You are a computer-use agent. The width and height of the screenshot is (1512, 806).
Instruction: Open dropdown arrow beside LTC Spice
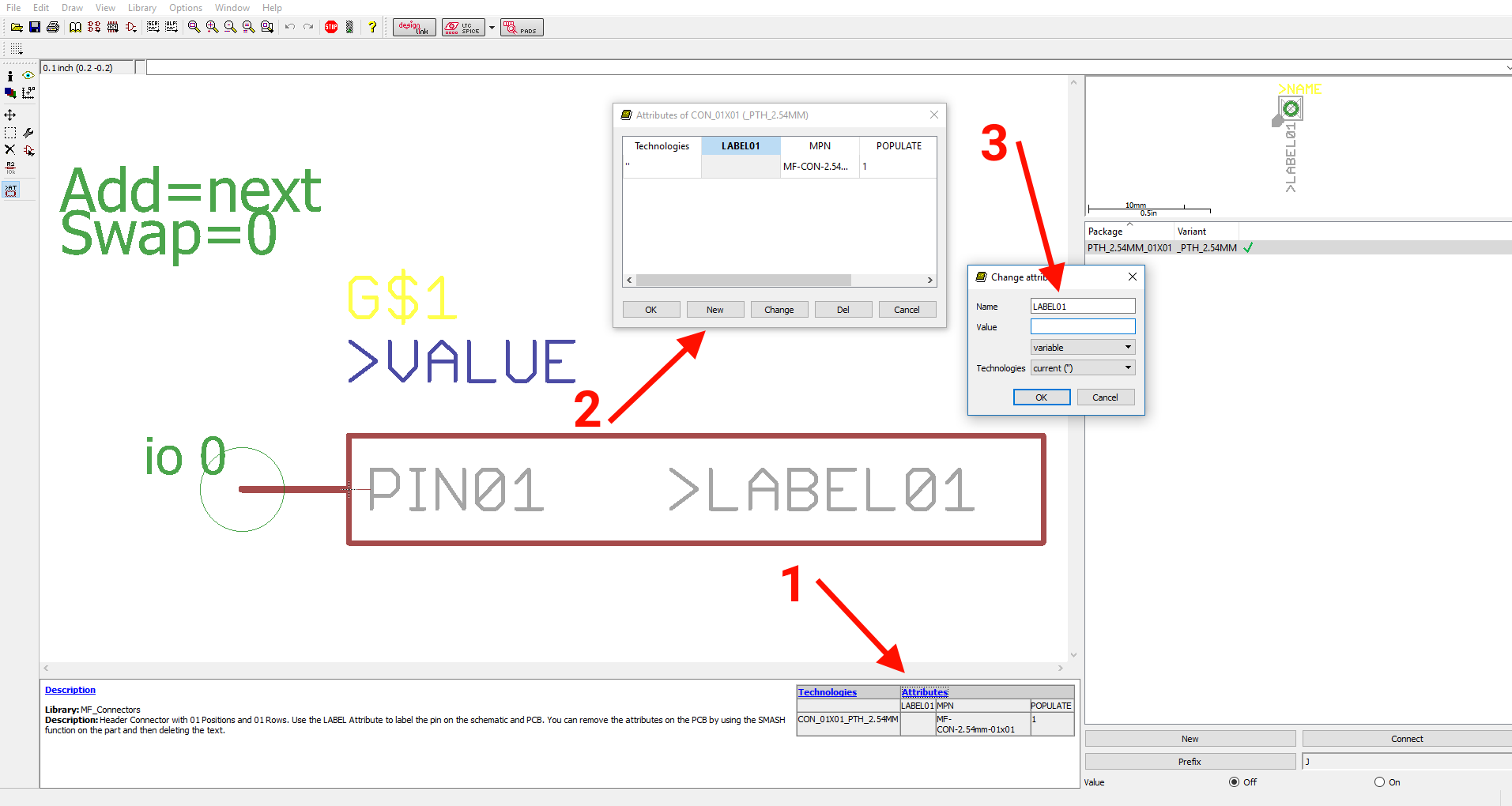pos(492,28)
